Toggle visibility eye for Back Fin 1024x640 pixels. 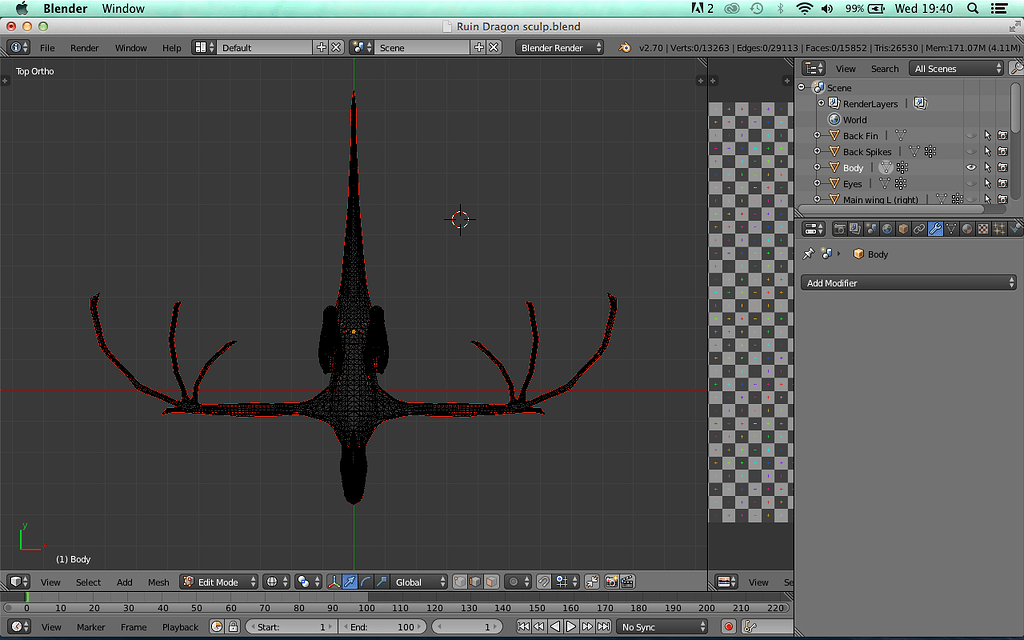[x=971, y=136]
